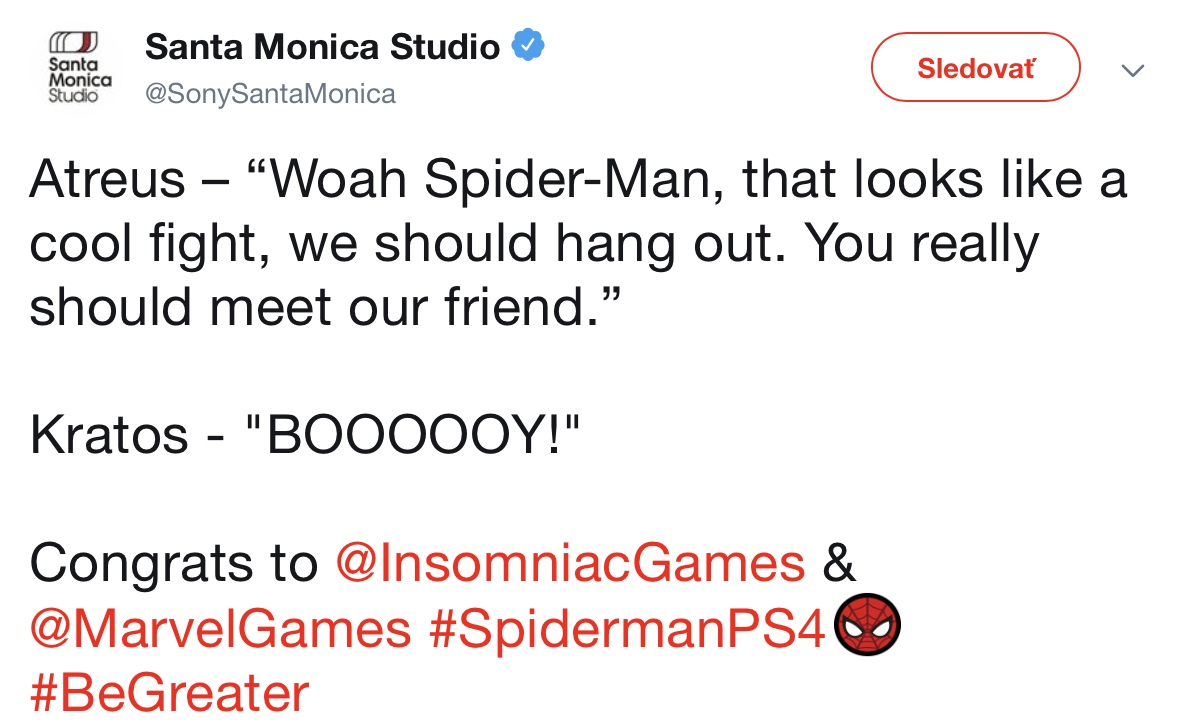Click the word "Kratos" in the tweet
1189x726 pixels.
109,435
